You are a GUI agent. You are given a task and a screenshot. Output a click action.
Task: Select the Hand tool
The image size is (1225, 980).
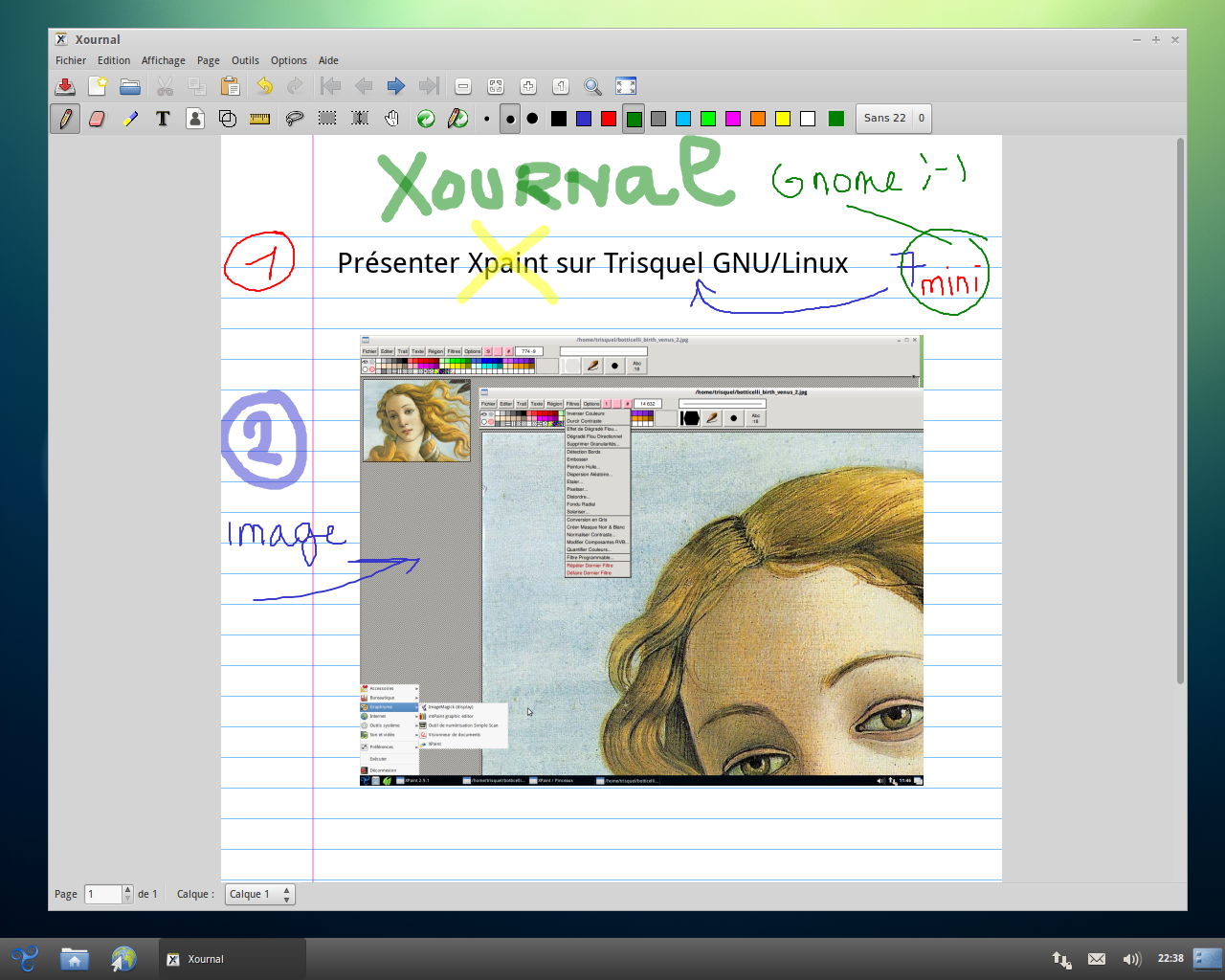click(392, 119)
